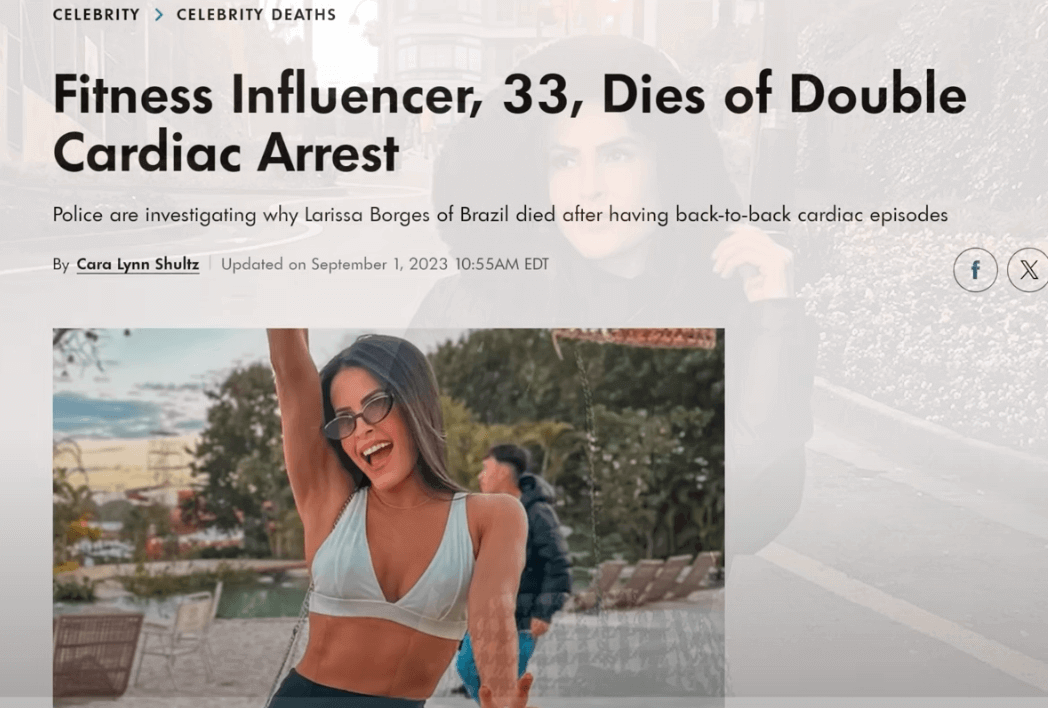Screen dimensions: 1048x708
Task: Select the police investigating subheading text
Action: pos(500,215)
